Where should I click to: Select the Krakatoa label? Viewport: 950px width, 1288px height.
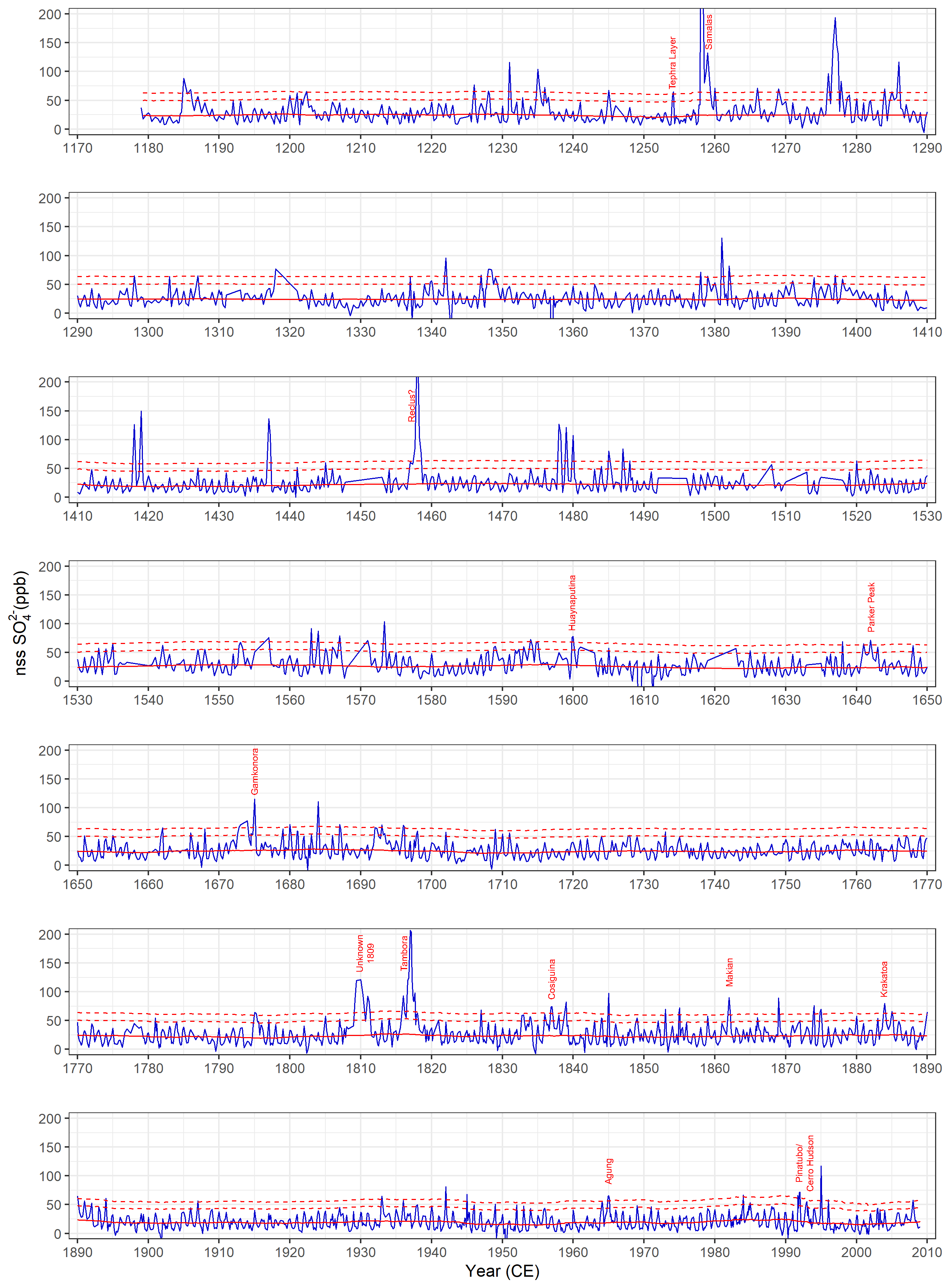(884, 979)
